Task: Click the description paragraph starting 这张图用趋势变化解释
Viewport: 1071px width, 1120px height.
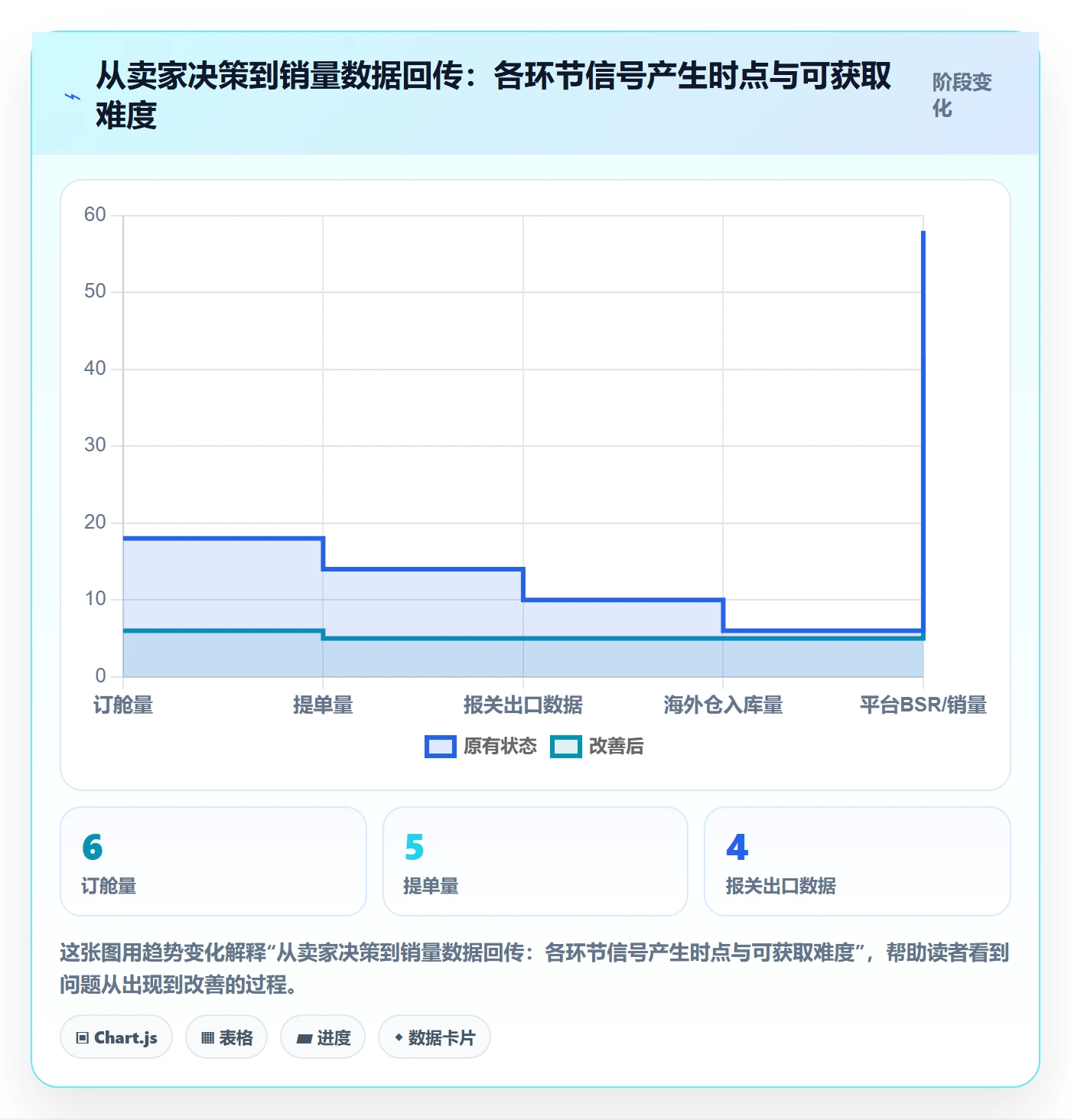Action: point(535,969)
